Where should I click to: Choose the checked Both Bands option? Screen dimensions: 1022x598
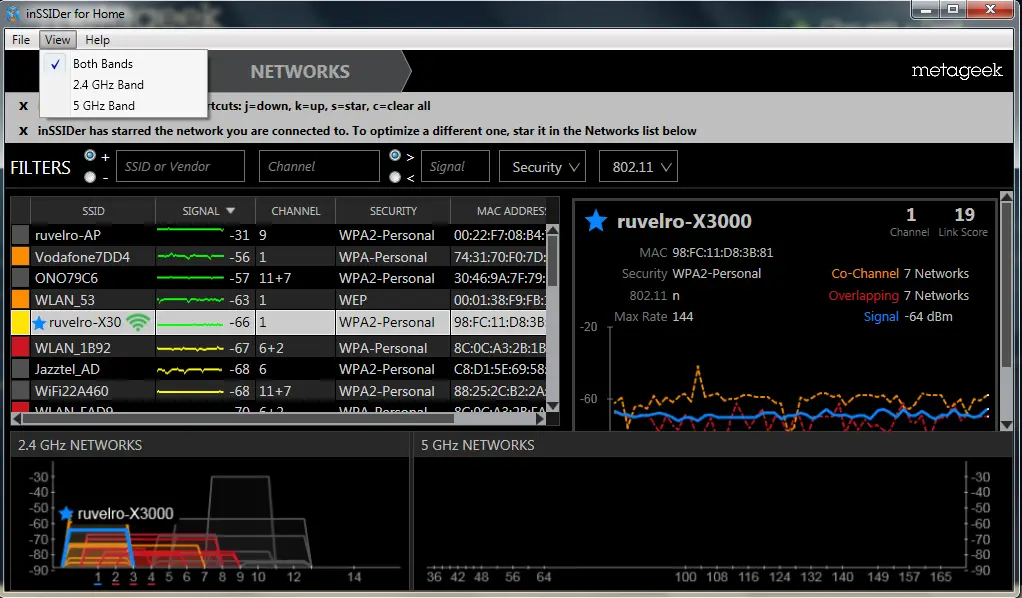pos(124,63)
